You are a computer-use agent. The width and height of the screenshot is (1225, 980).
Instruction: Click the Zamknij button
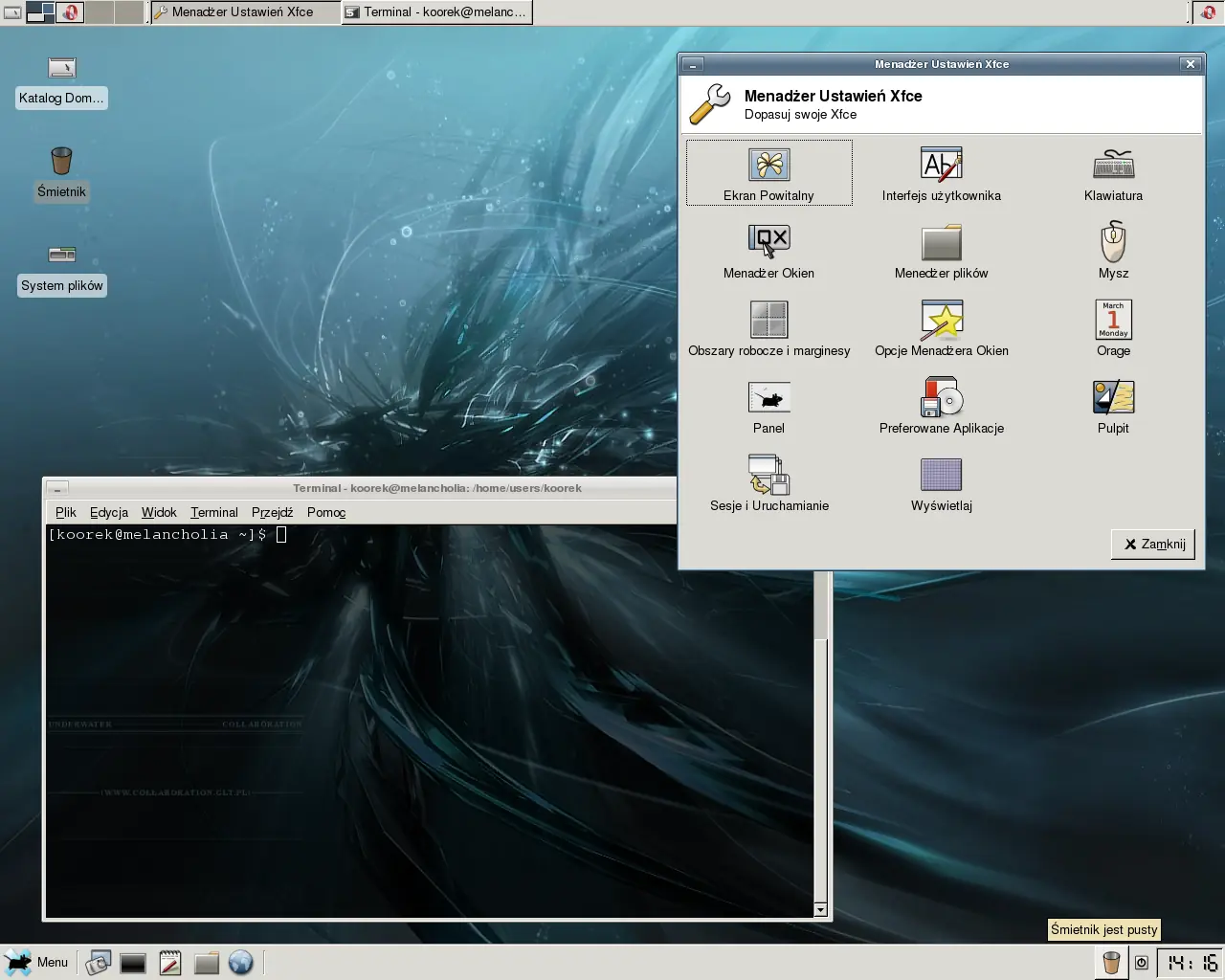1153,544
